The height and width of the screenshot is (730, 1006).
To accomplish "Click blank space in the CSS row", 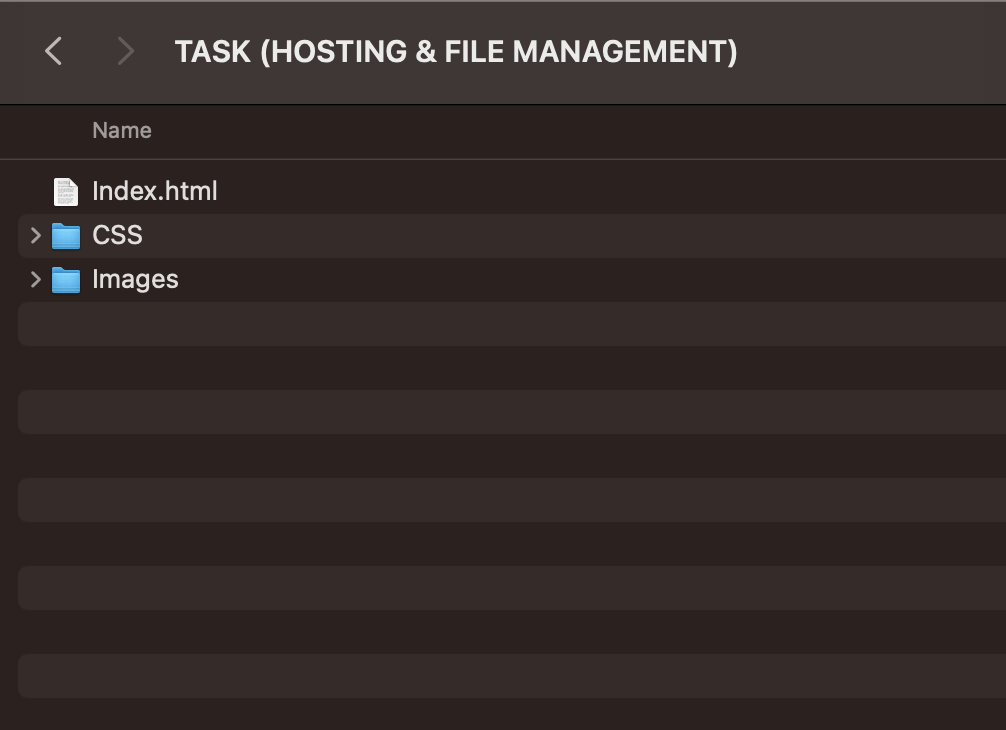I will (x=600, y=236).
